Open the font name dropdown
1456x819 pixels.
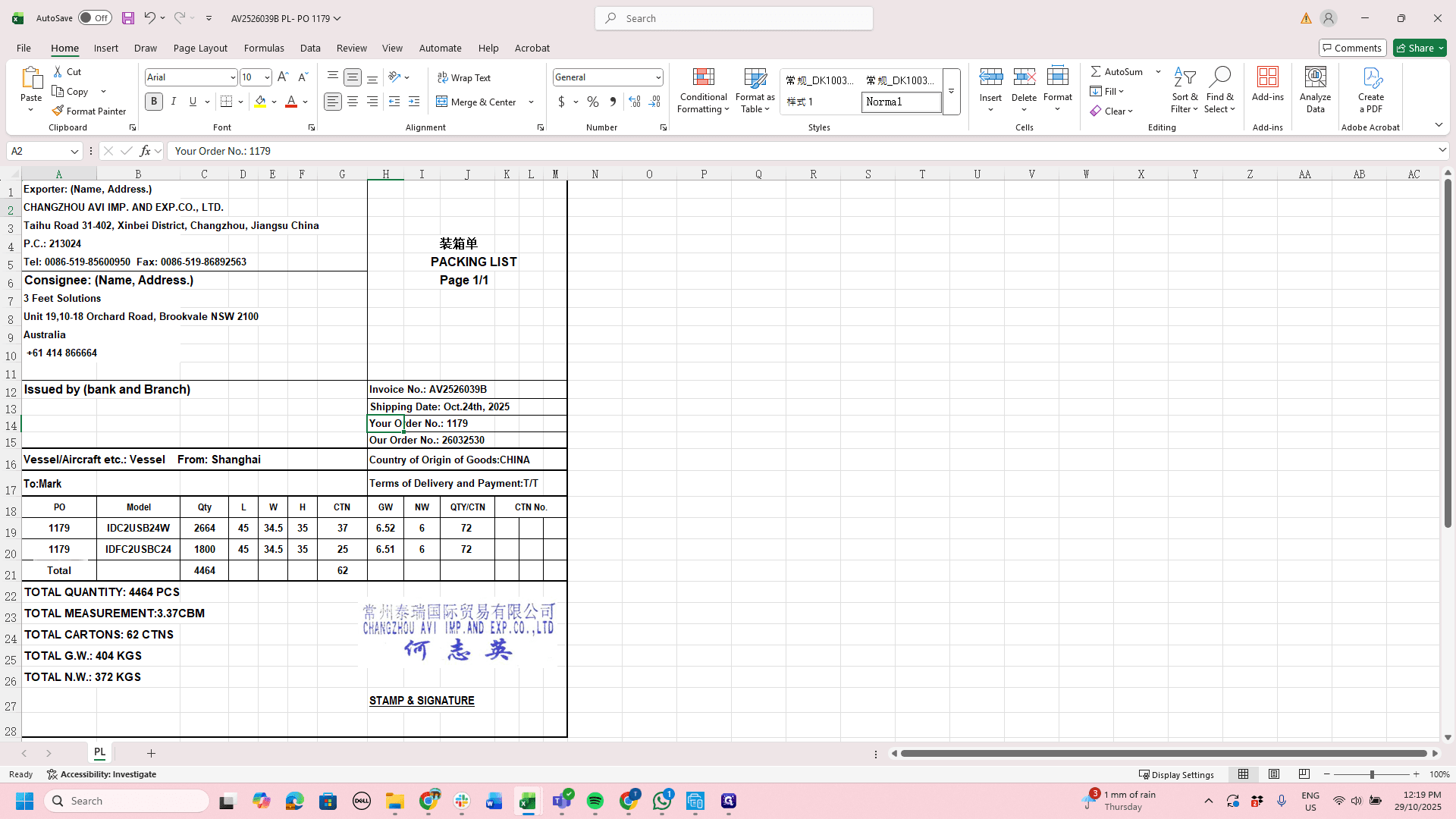point(233,77)
